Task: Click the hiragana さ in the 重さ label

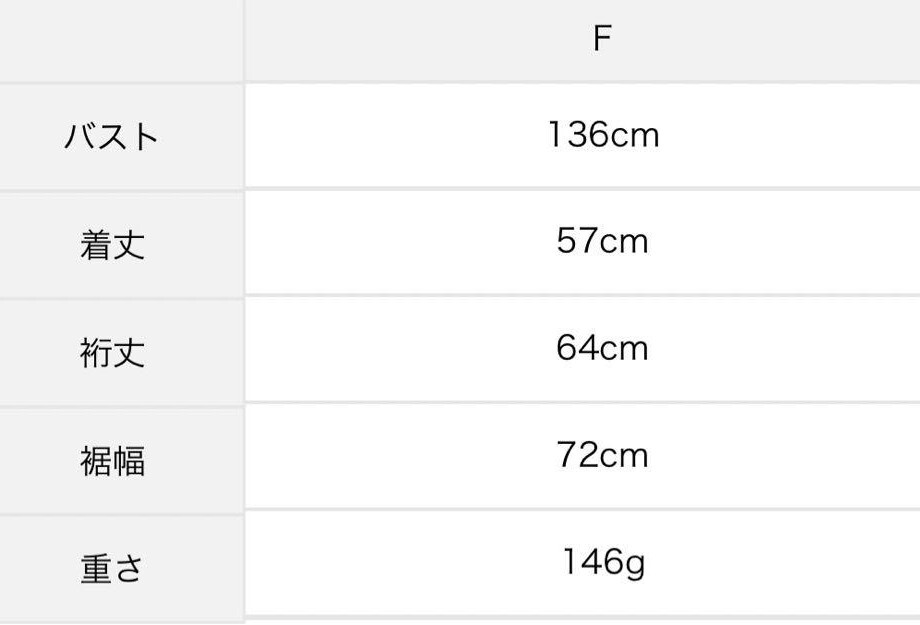Action: click(x=129, y=569)
